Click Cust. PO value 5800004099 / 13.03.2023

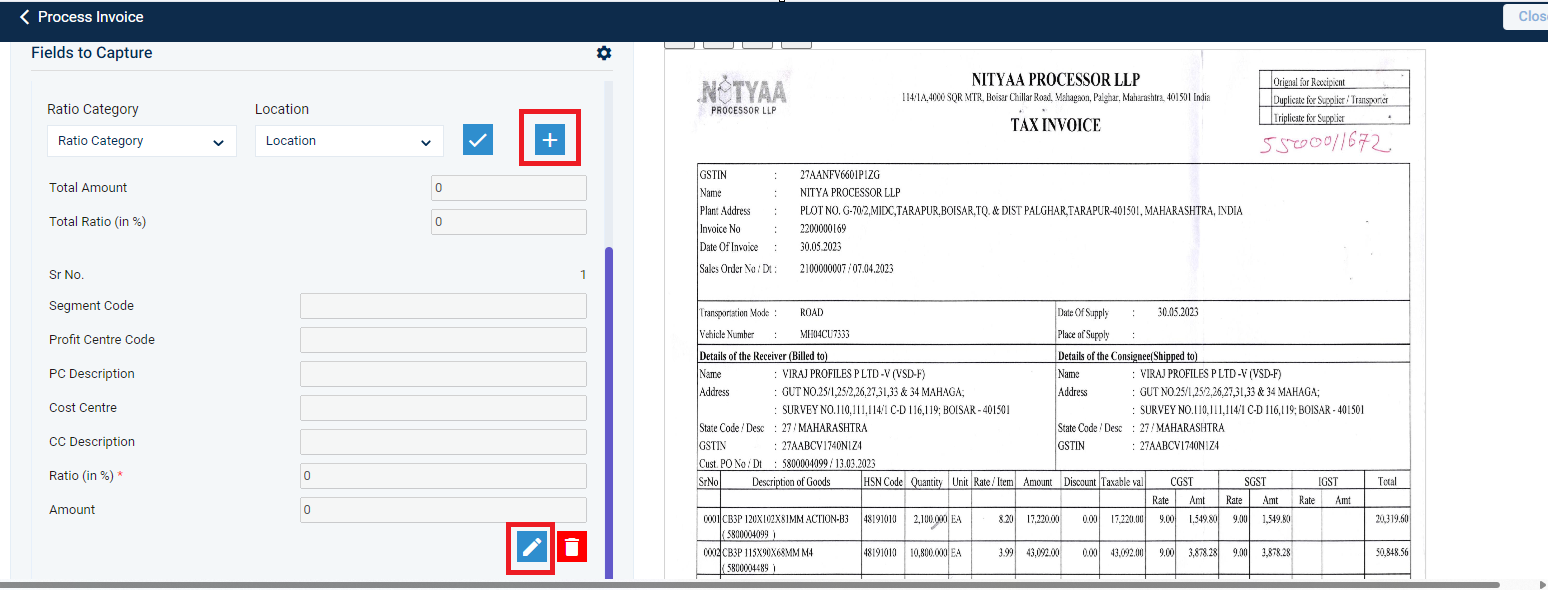coord(828,463)
